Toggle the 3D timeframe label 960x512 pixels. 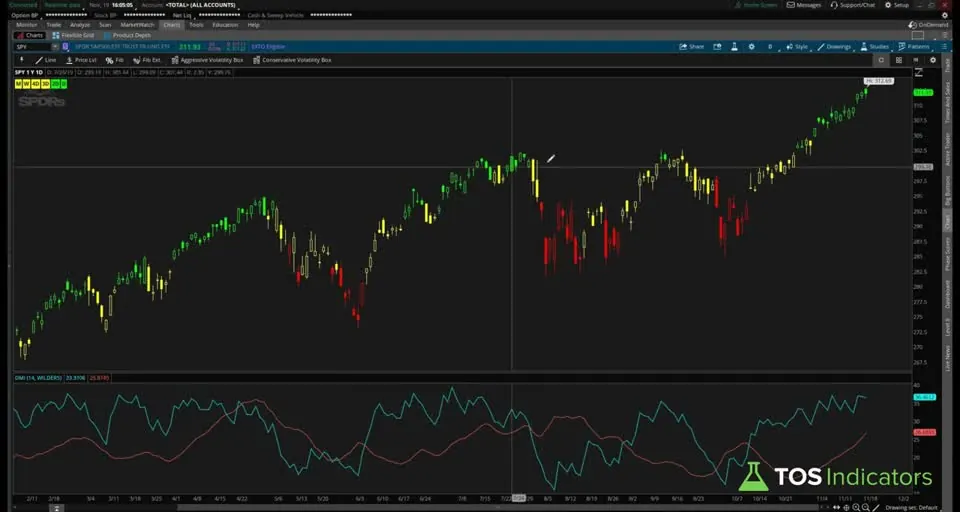point(45,83)
